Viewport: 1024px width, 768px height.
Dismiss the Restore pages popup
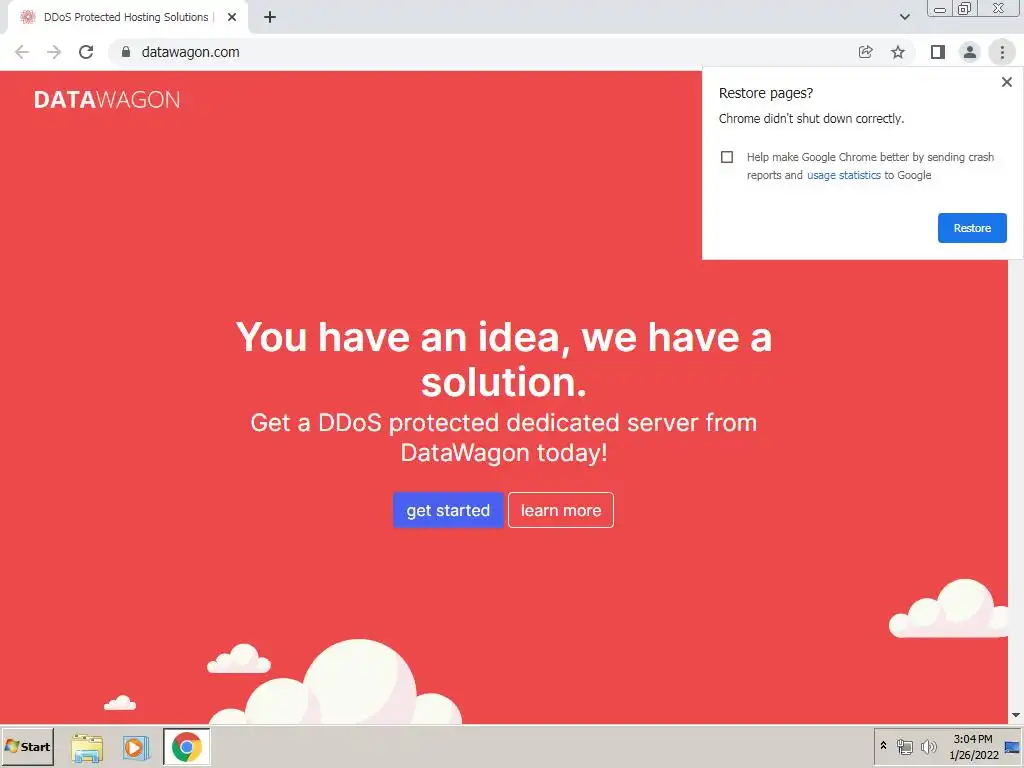tap(1006, 82)
